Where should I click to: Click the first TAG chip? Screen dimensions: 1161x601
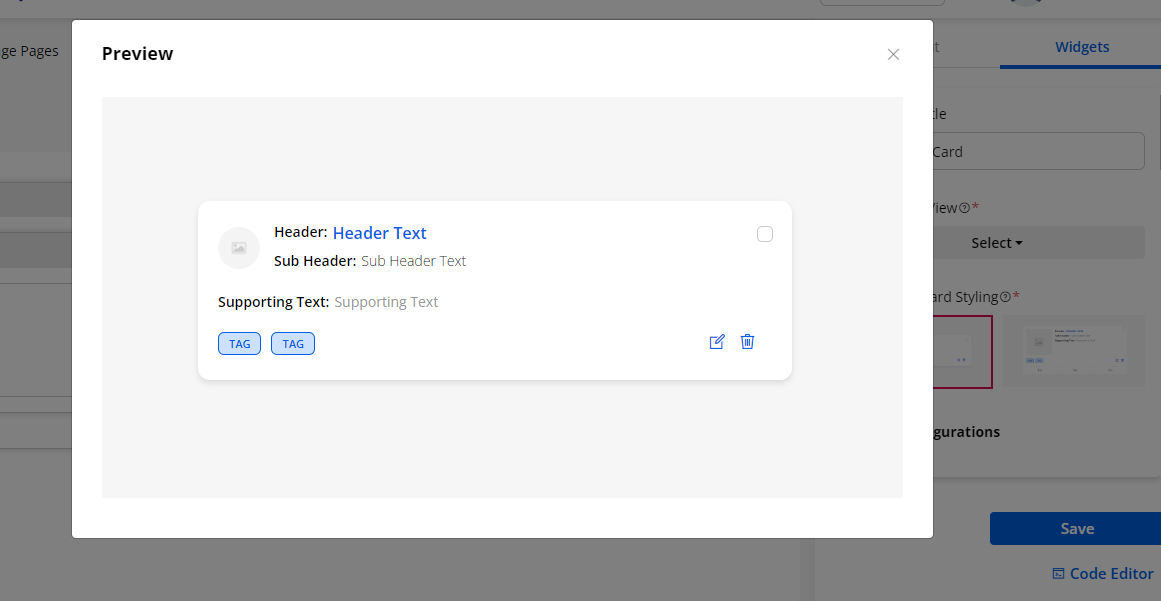click(240, 344)
